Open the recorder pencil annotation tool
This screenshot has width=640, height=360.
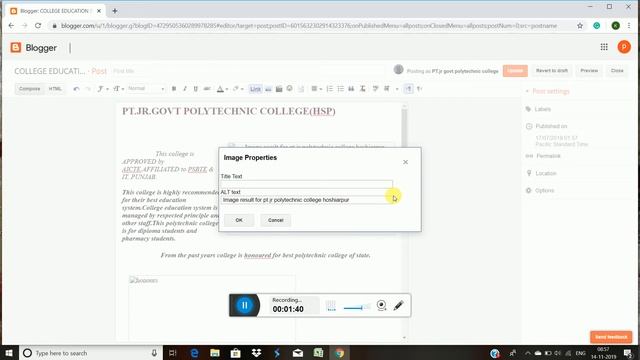(x=399, y=305)
